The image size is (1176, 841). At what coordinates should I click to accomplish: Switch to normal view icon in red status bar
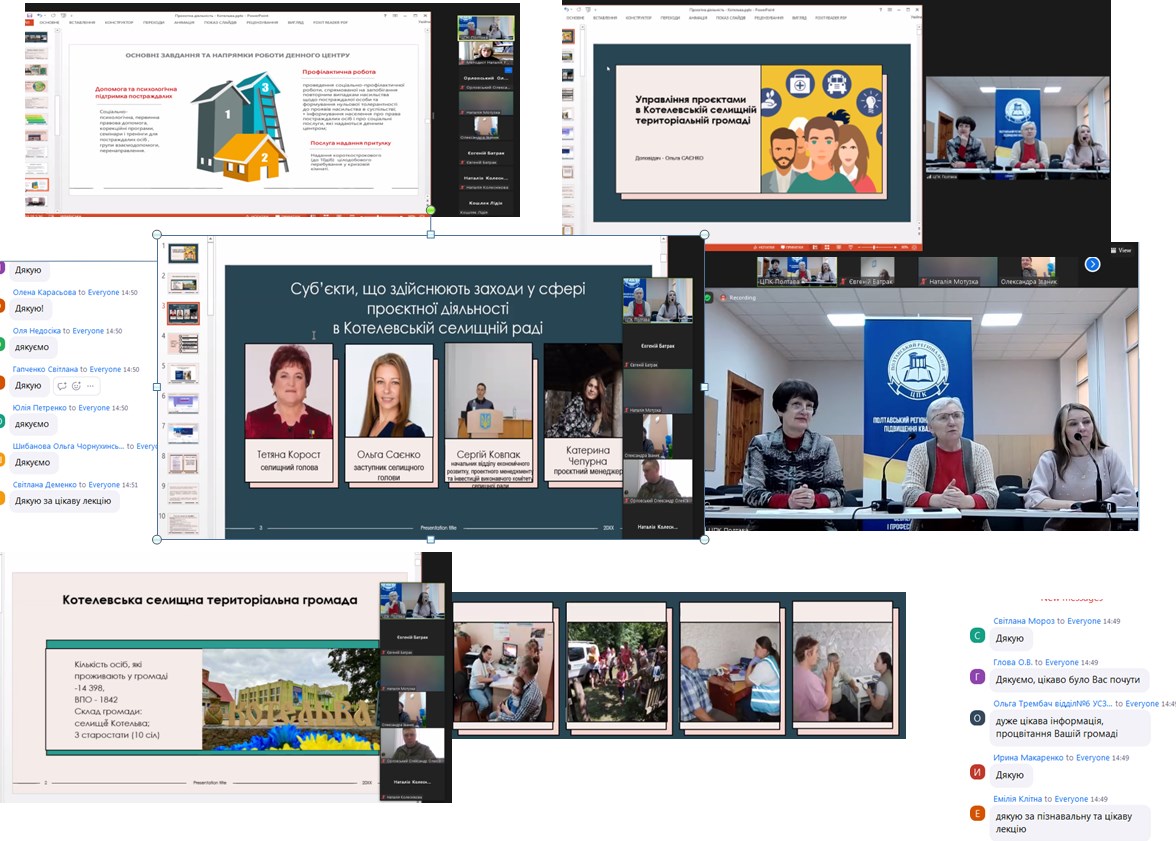point(817,247)
